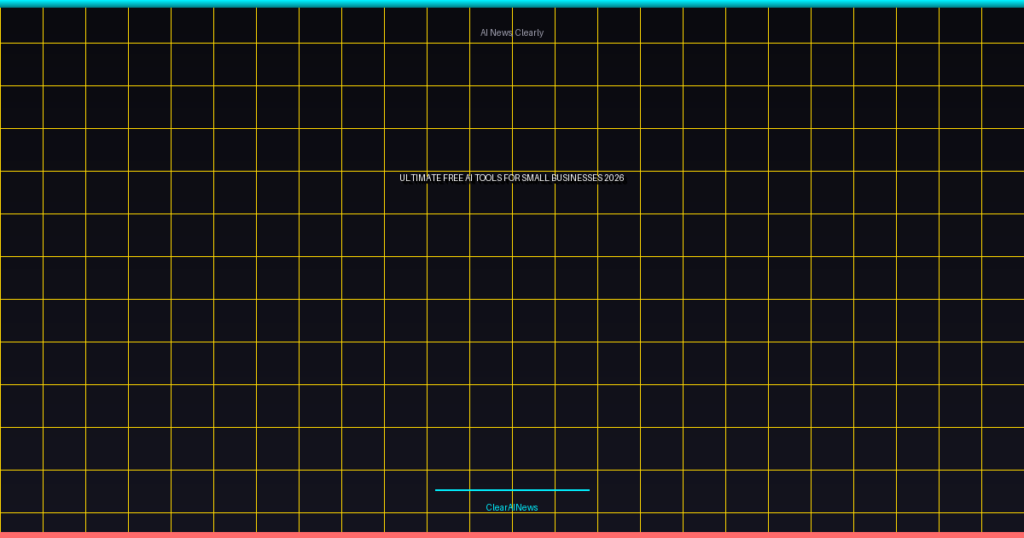Click the "AI News Clearly" header text
This screenshot has width=1024, height=538.
point(512,33)
